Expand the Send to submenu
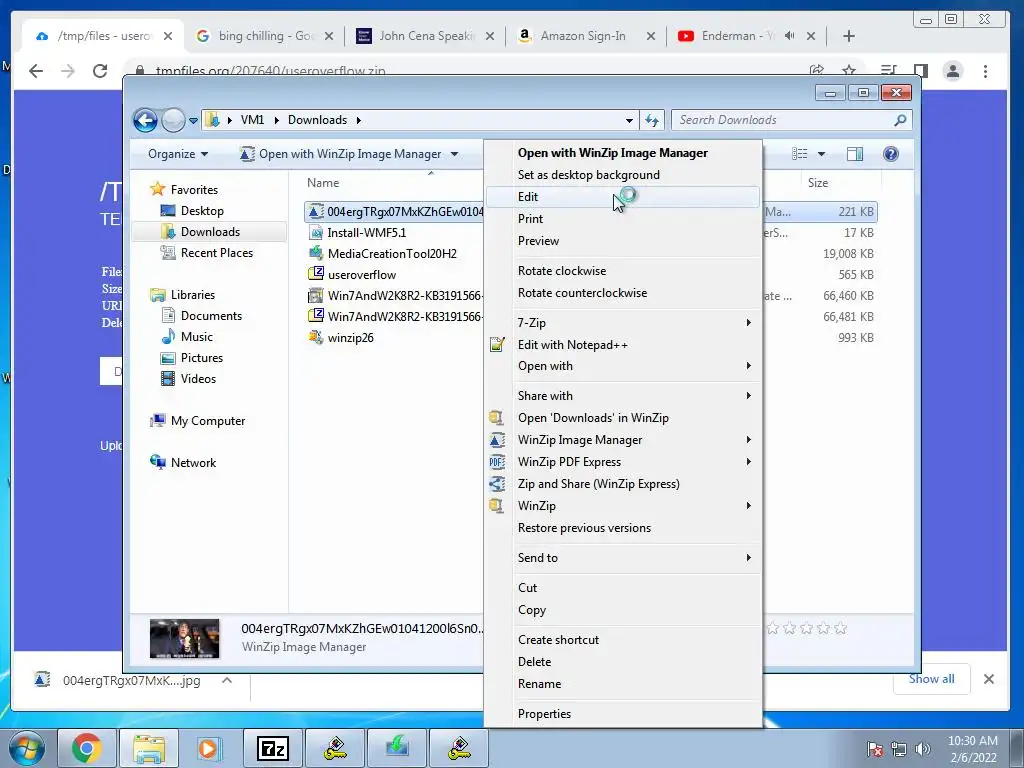 [622, 558]
